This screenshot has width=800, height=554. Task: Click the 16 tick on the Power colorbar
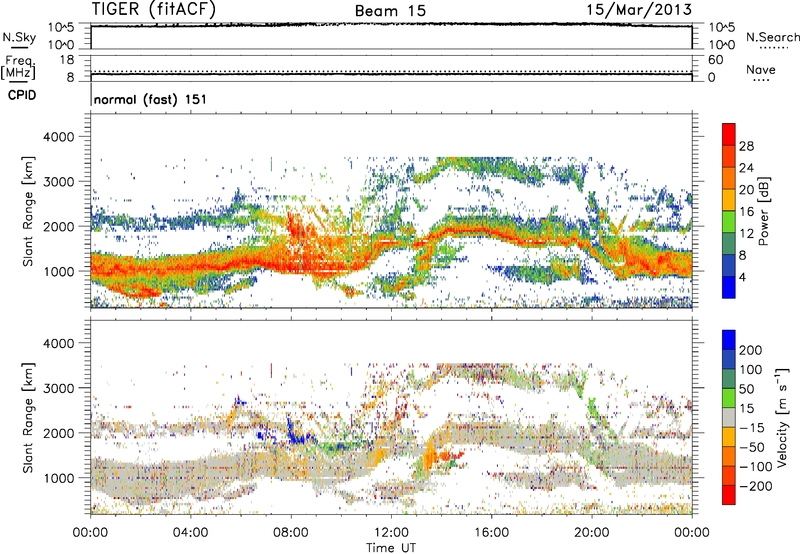tap(746, 212)
